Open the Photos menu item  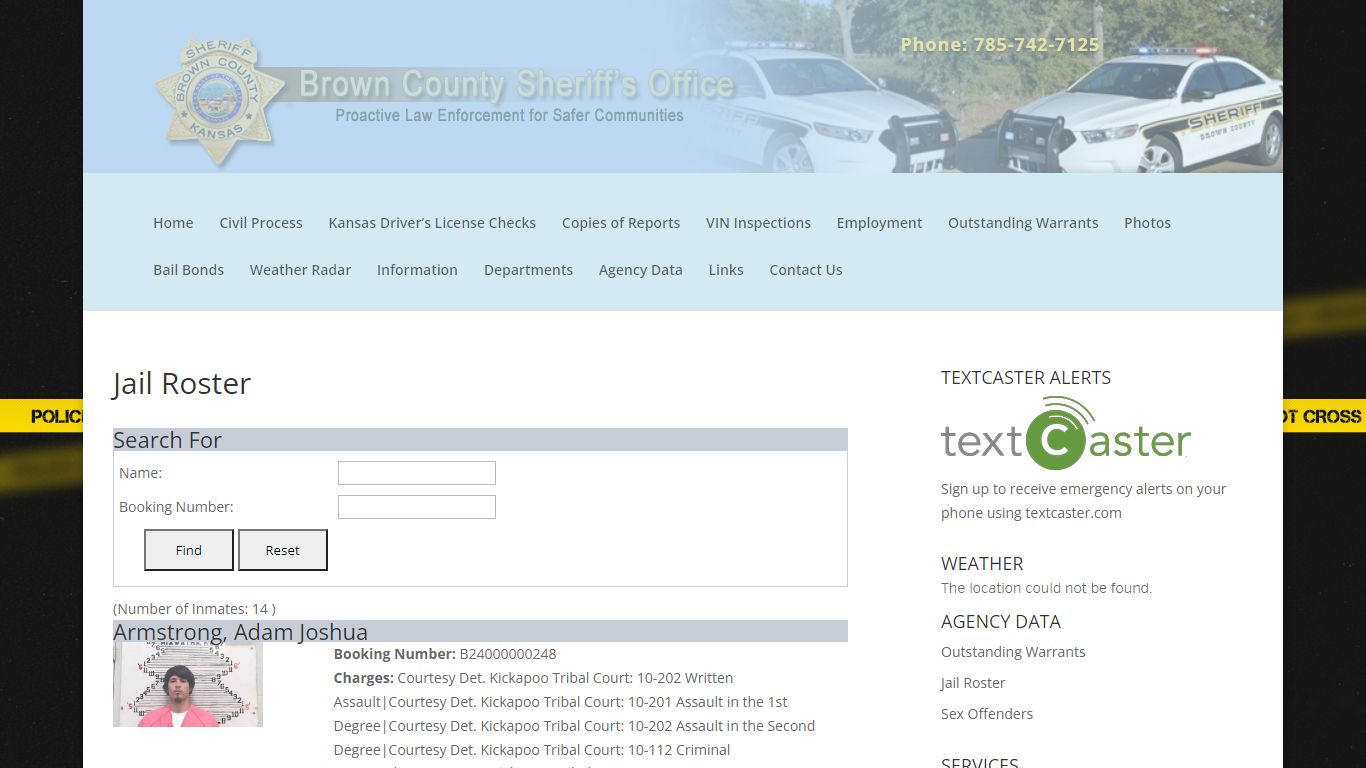point(1147,223)
